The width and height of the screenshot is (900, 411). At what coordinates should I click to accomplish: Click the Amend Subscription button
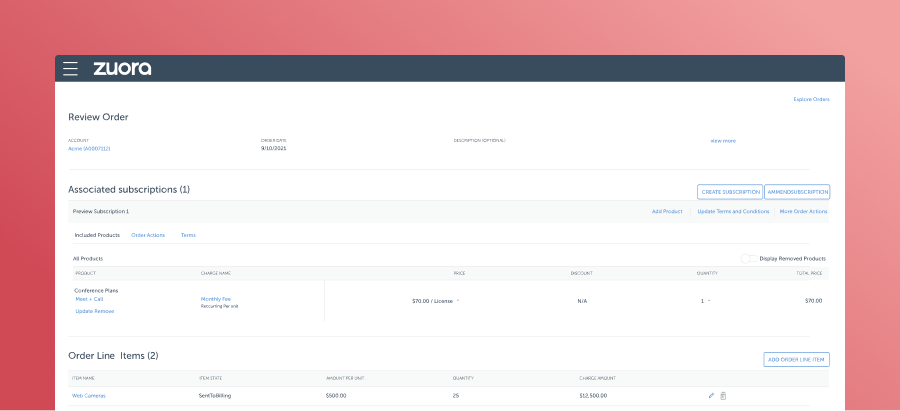[x=797, y=191]
